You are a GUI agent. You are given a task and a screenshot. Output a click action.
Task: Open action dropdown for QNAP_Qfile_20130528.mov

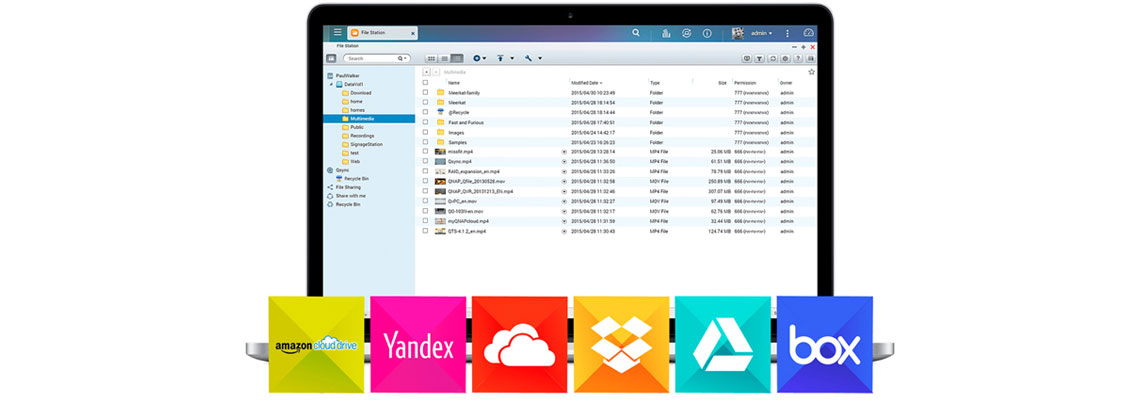(x=564, y=181)
